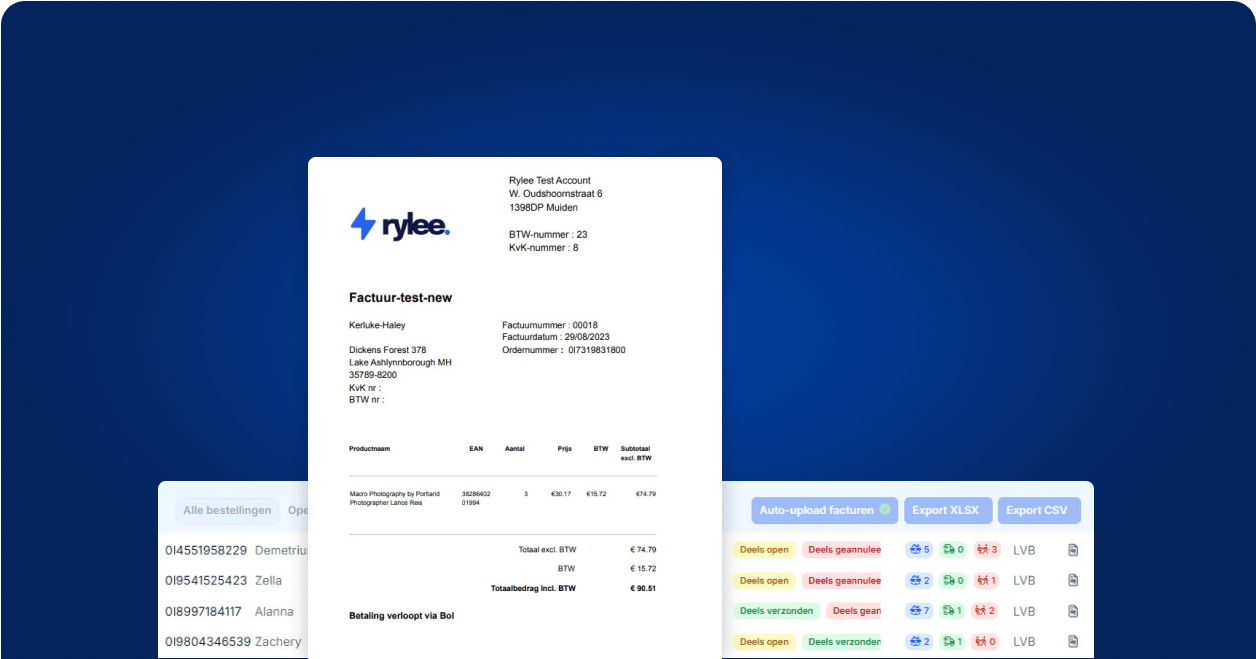
Task: Click blue box badge showing 5
Action: point(919,550)
